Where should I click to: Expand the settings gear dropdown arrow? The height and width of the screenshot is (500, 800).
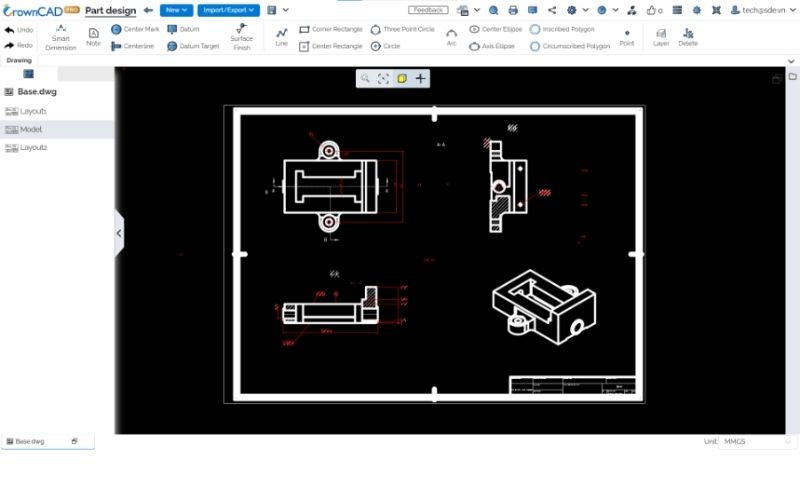point(585,10)
